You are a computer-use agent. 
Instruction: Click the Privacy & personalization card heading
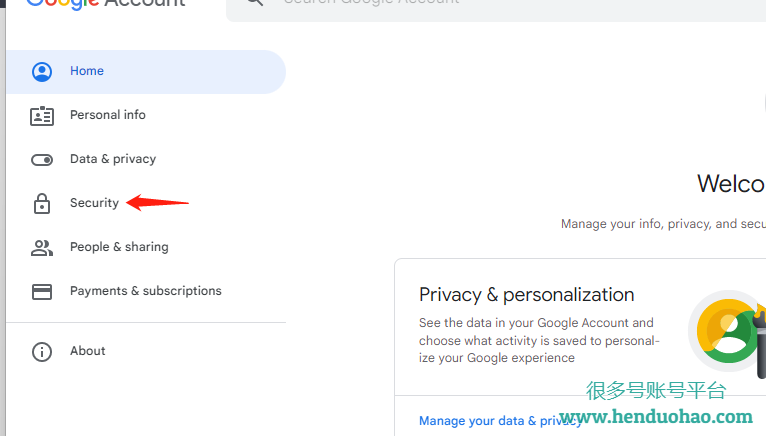pos(526,295)
